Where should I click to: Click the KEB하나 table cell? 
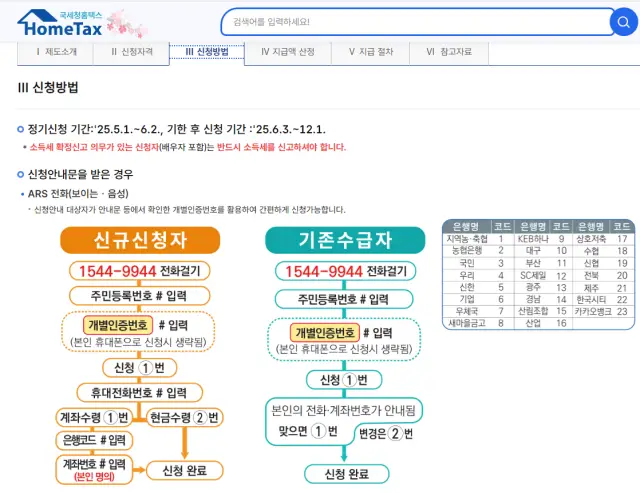533,239
